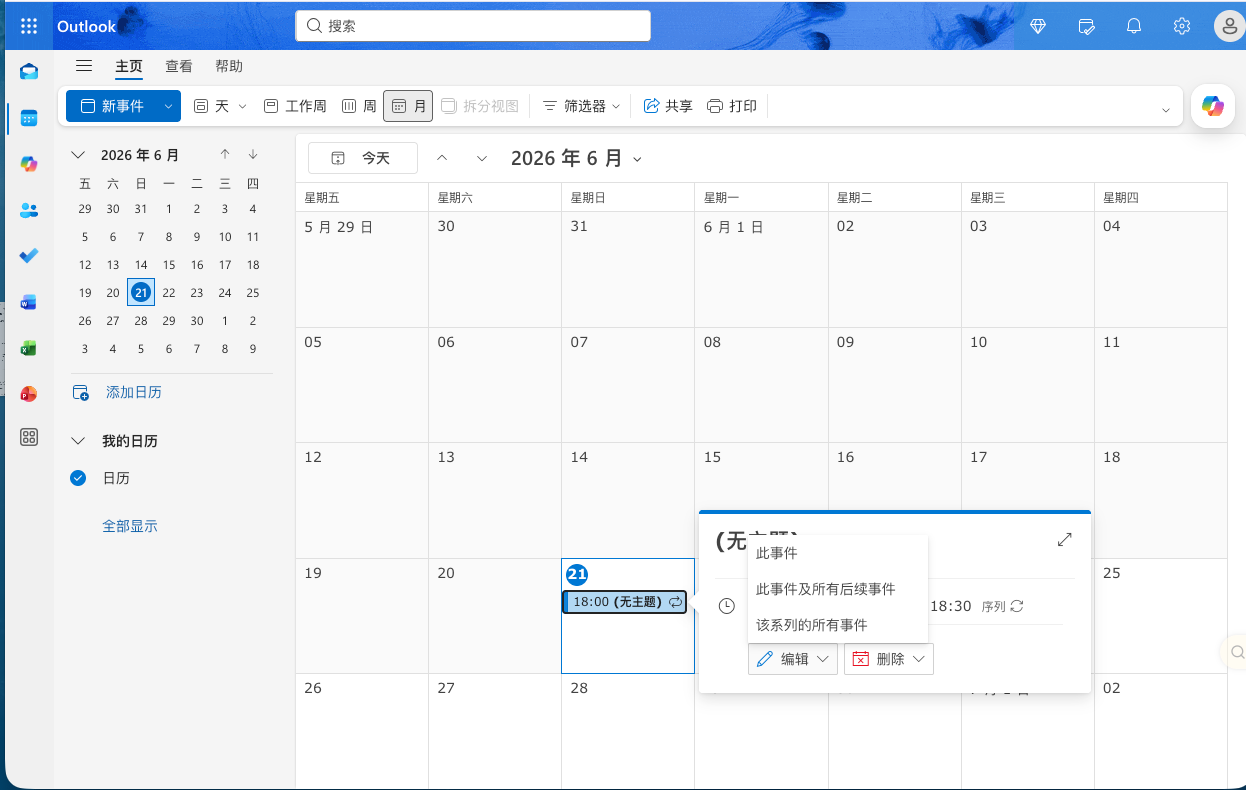The image size is (1246, 790).
Task: Click the search magnifier at right edge
Action: [x=1237, y=652]
